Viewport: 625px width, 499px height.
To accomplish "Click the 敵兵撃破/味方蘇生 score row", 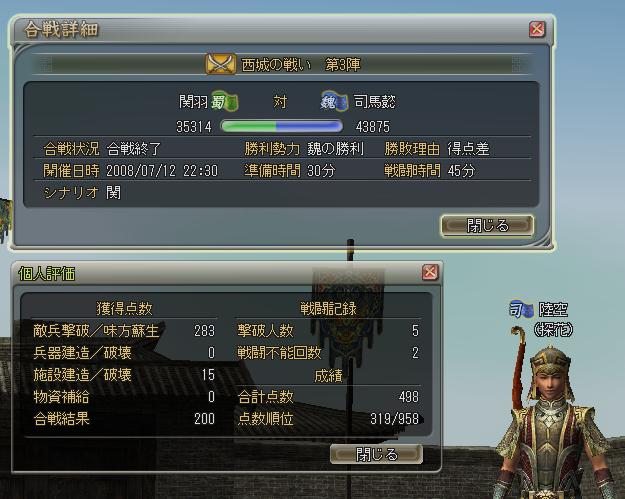I will (124, 330).
